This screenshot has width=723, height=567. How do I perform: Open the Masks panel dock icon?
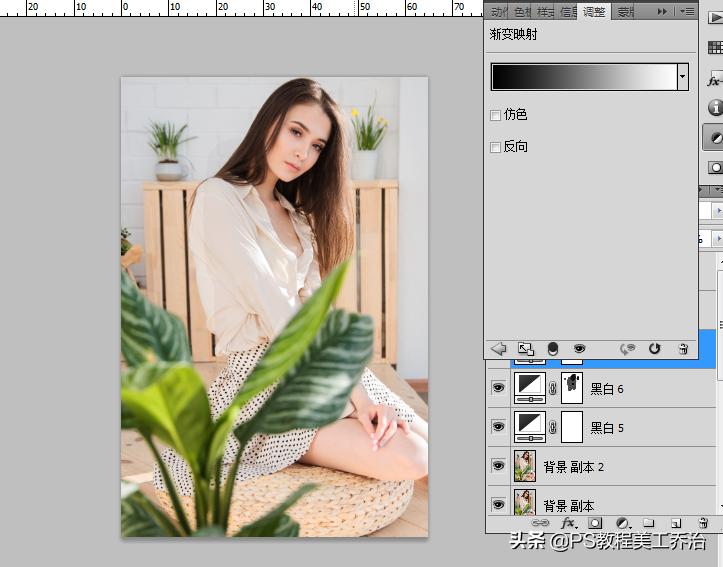716,167
